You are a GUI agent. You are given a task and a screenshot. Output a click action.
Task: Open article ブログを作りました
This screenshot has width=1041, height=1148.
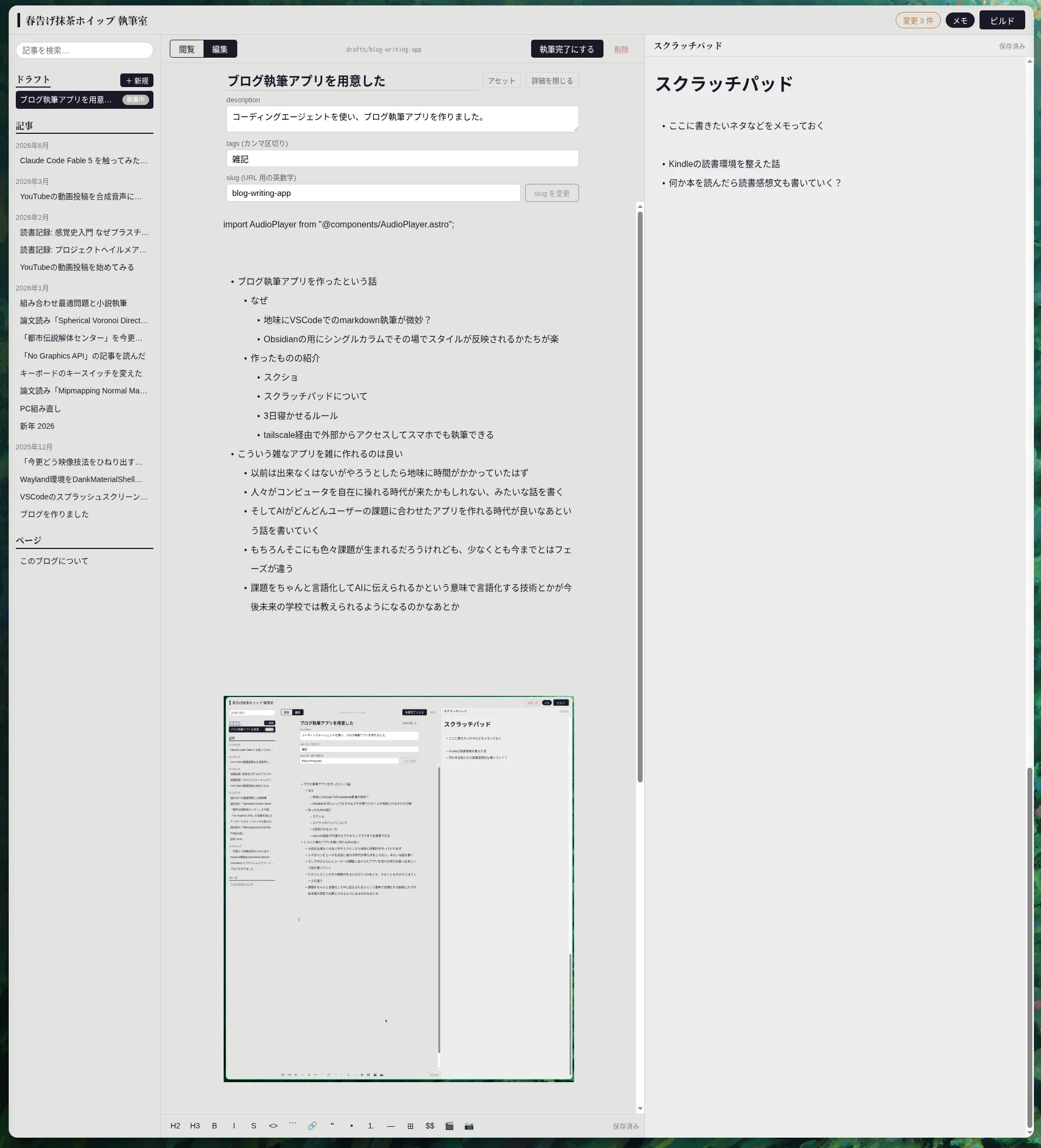84,514
